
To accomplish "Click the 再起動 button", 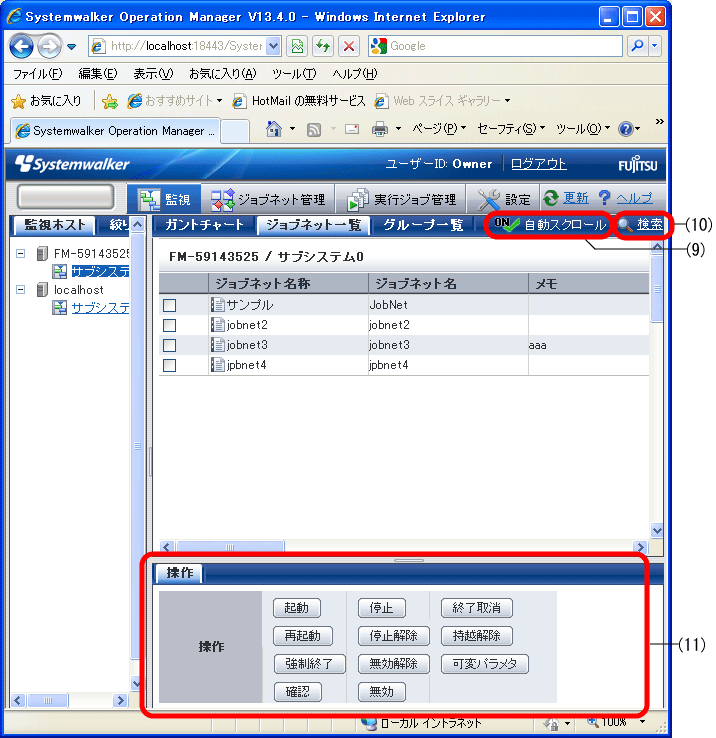I will (x=303, y=636).
